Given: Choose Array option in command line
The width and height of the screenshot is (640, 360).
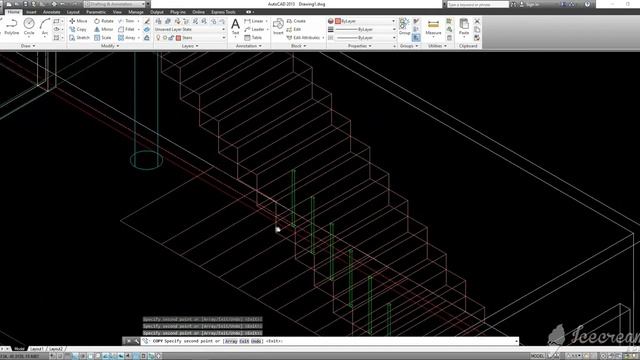Looking at the screenshot, I should coord(231,341).
